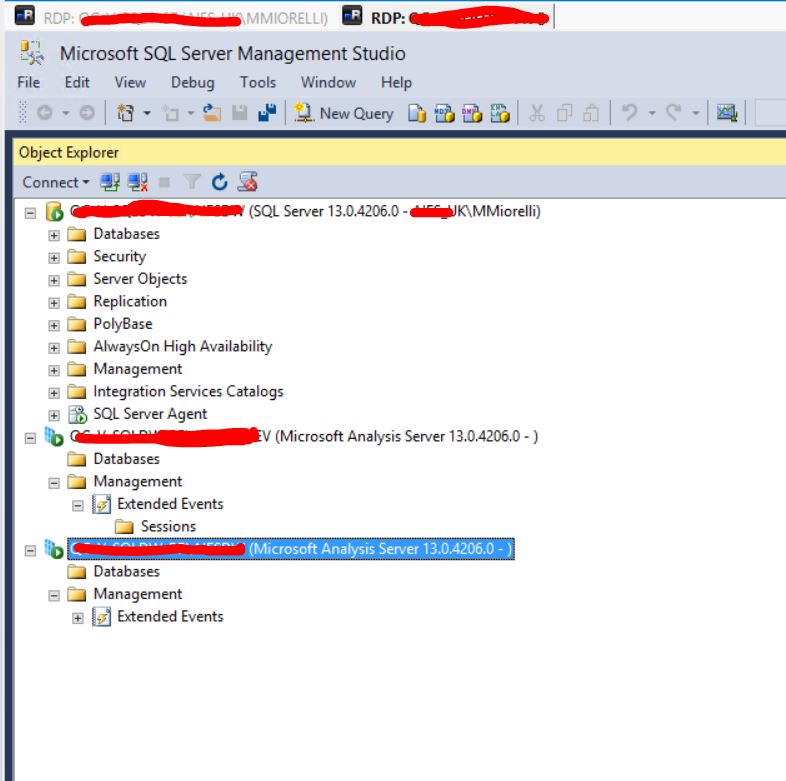Click the Analysis Services XMLA Query icon
This screenshot has width=786, height=781.
[x=500, y=113]
